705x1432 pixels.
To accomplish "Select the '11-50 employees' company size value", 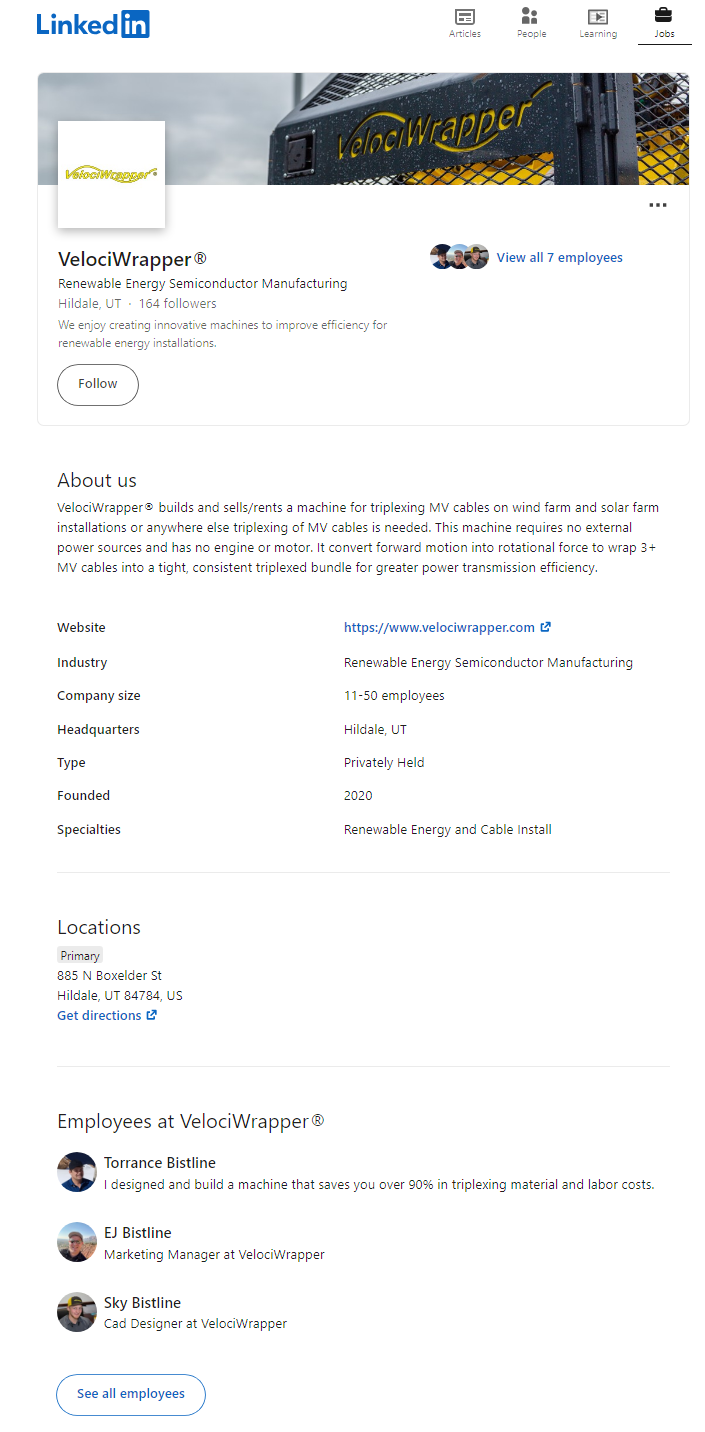I will 394,696.
